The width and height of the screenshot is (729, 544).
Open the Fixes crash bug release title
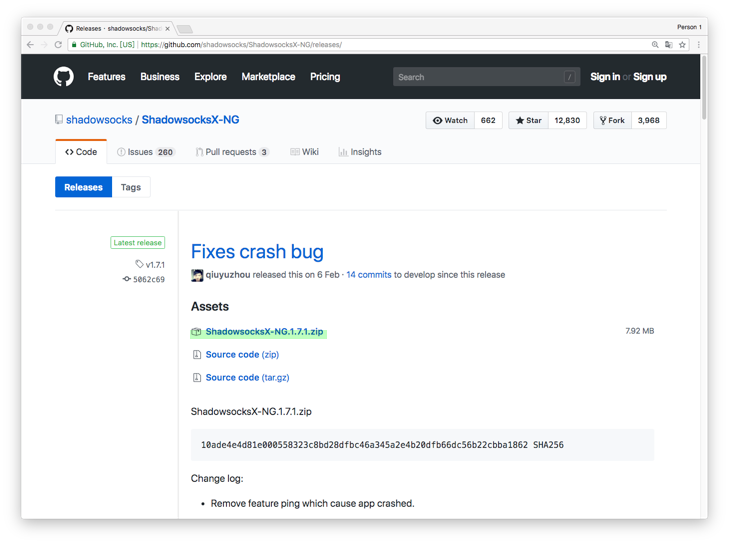tap(257, 252)
